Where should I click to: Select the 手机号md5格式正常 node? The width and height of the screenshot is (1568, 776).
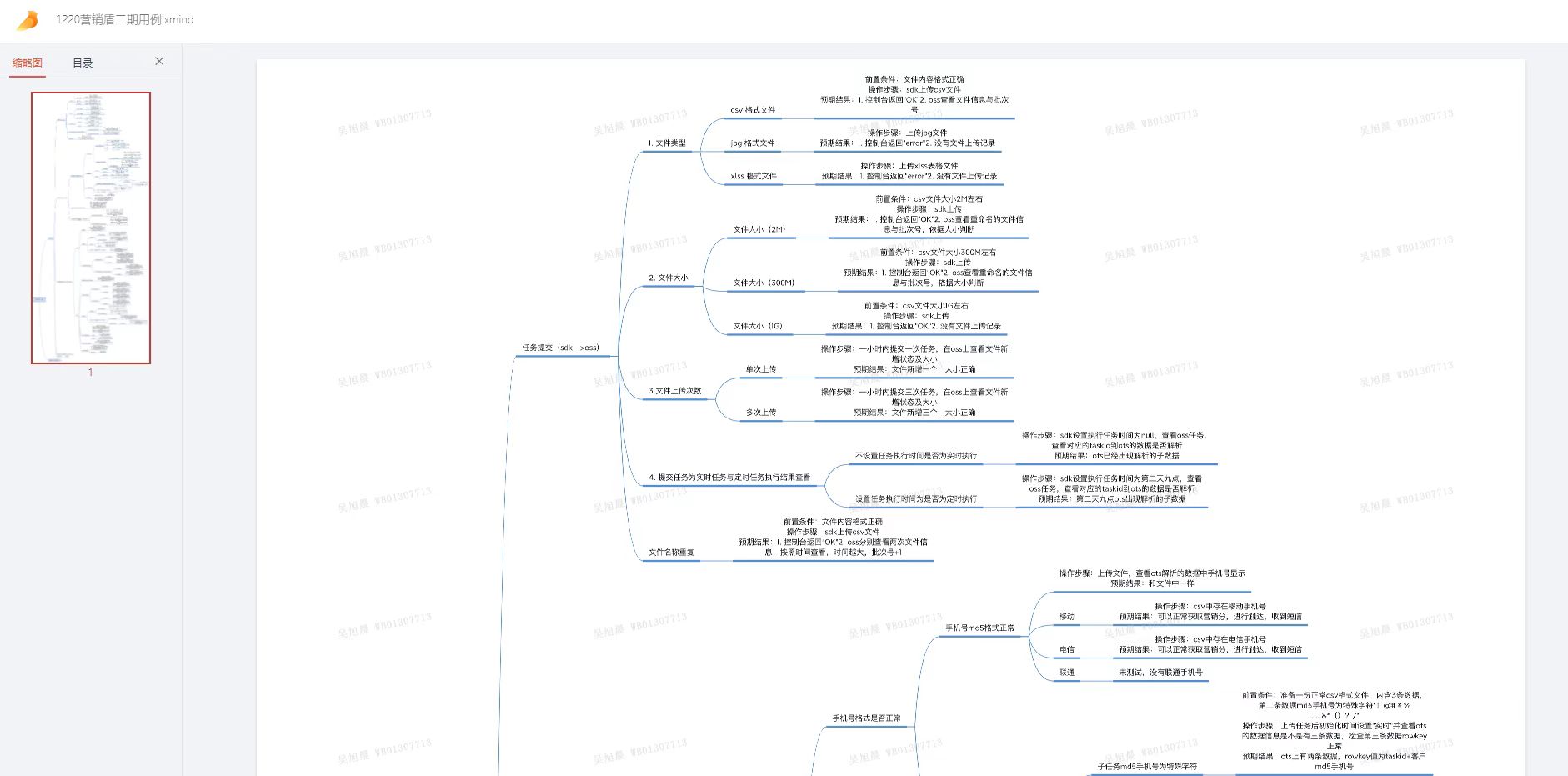point(980,628)
